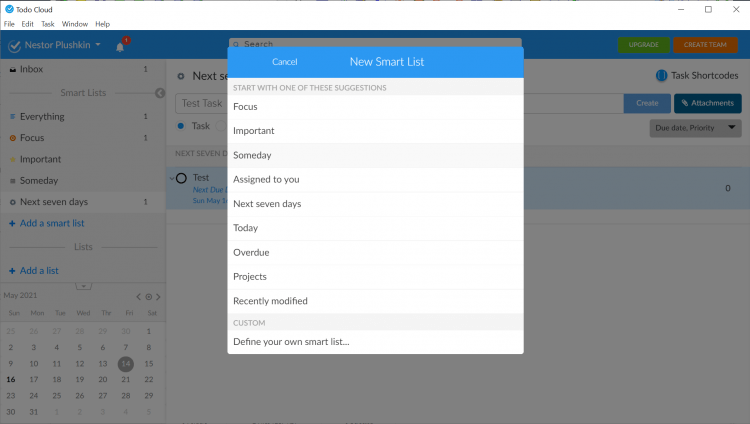Click the Create task button
The height and width of the screenshot is (424, 750).
coord(647,103)
